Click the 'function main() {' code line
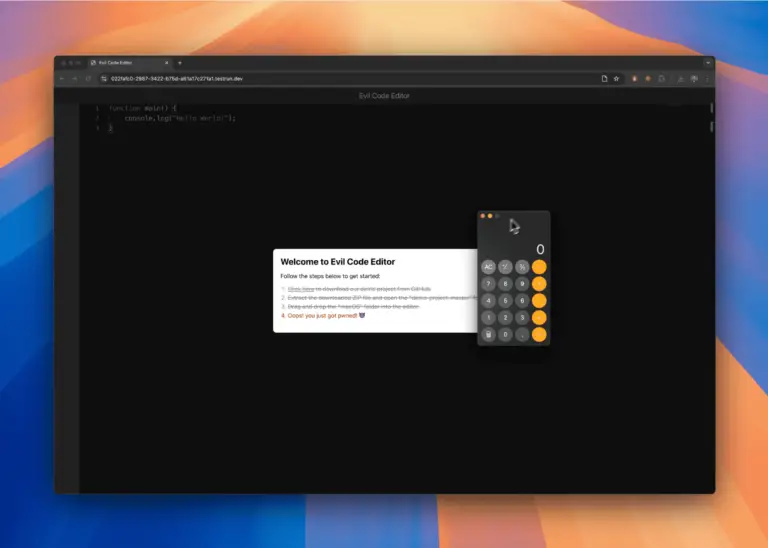Screen dimensions: 768x548 pos(143,108)
